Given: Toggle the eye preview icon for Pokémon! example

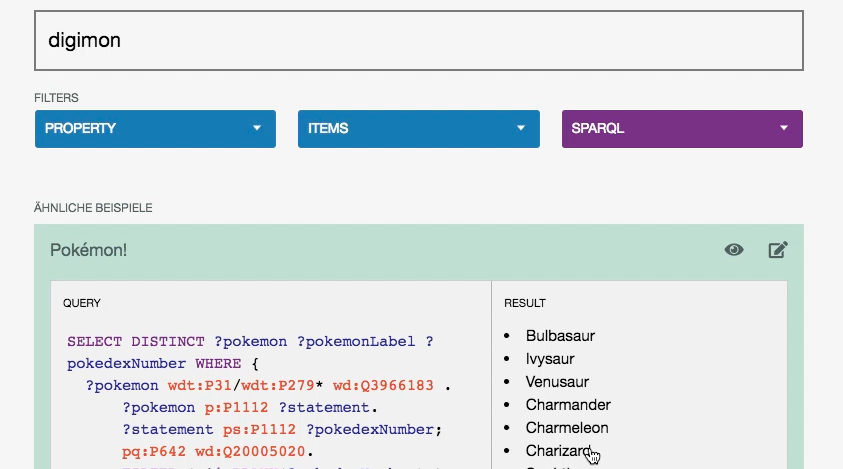Looking at the screenshot, I should [x=734, y=250].
